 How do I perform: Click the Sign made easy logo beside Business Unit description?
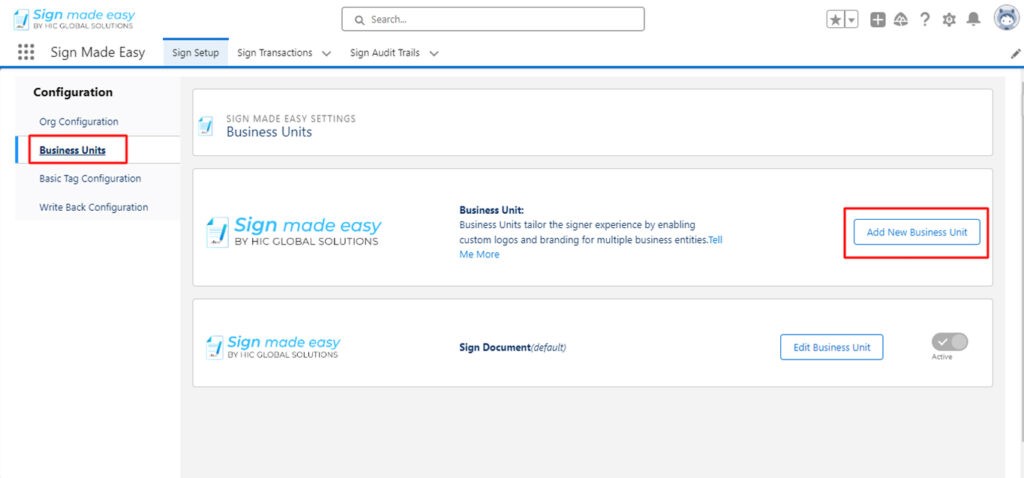[294, 232]
